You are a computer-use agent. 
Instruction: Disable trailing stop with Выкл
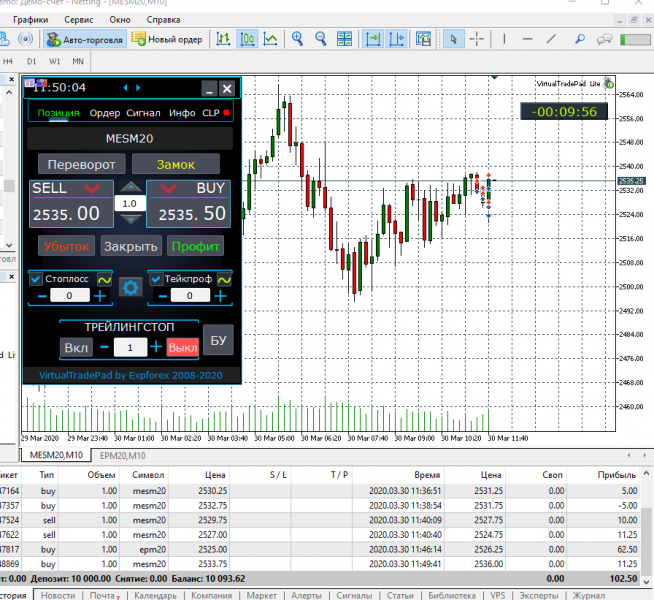click(x=182, y=347)
